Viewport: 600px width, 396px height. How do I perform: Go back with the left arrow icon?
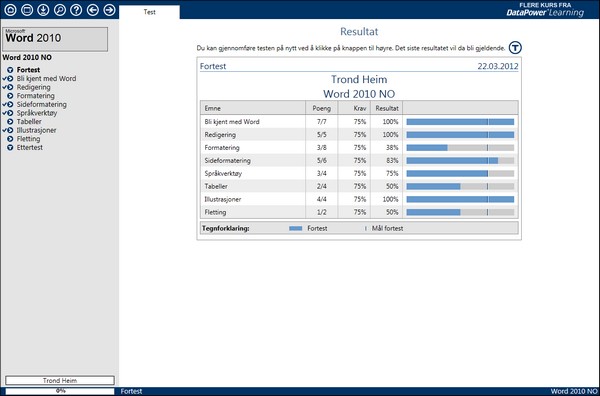[93, 10]
